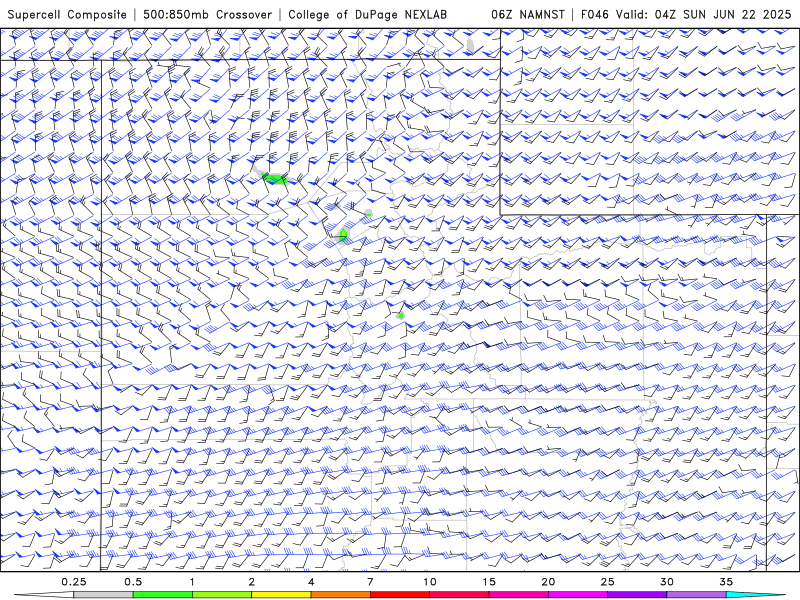Click the lavender 30–35 legend color segment
This screenshot has height=600, width=800.
point(696,595)
